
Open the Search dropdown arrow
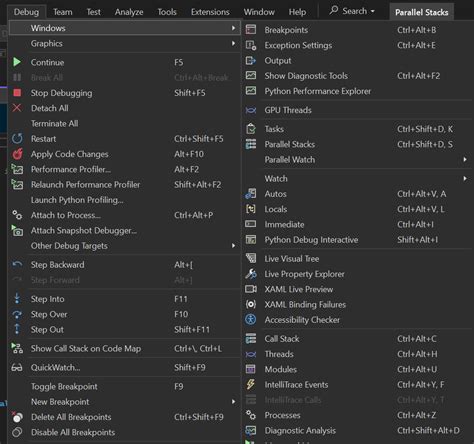click(x=372, y=11)
